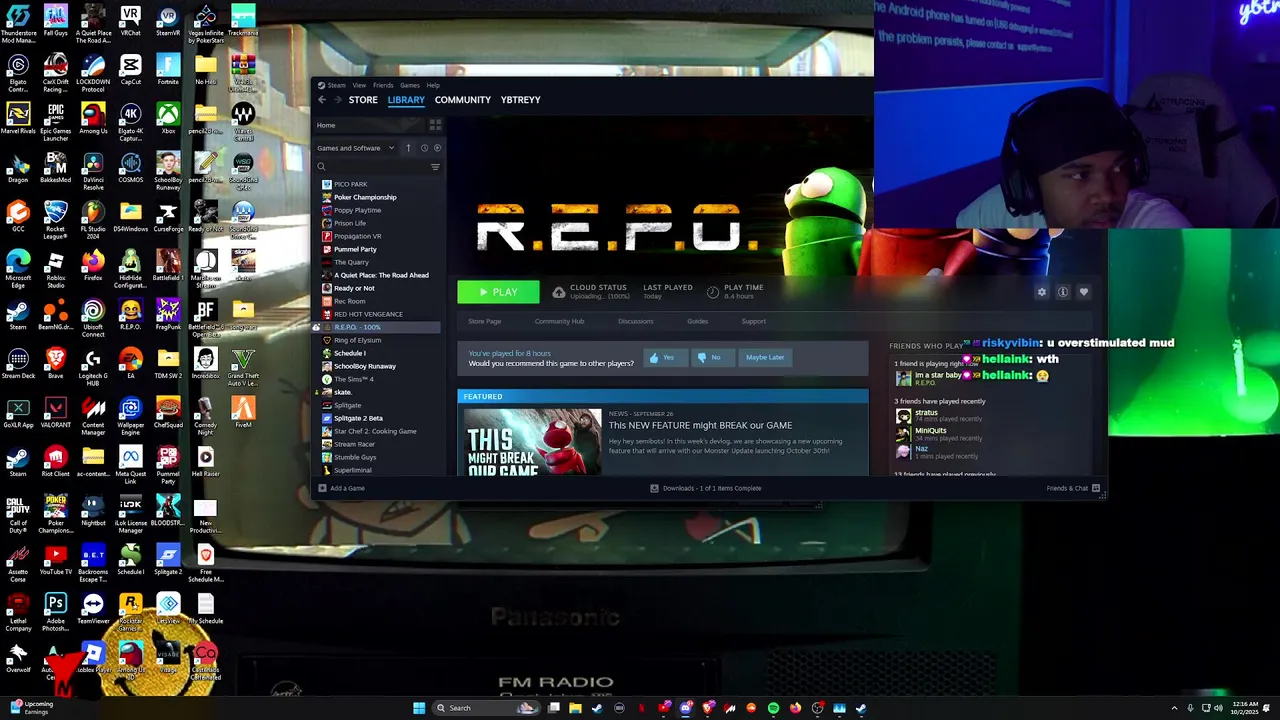This screenshot has height=720, width=1280.
Task: Open the Friends menu in Steam
Action: point(383,85)
